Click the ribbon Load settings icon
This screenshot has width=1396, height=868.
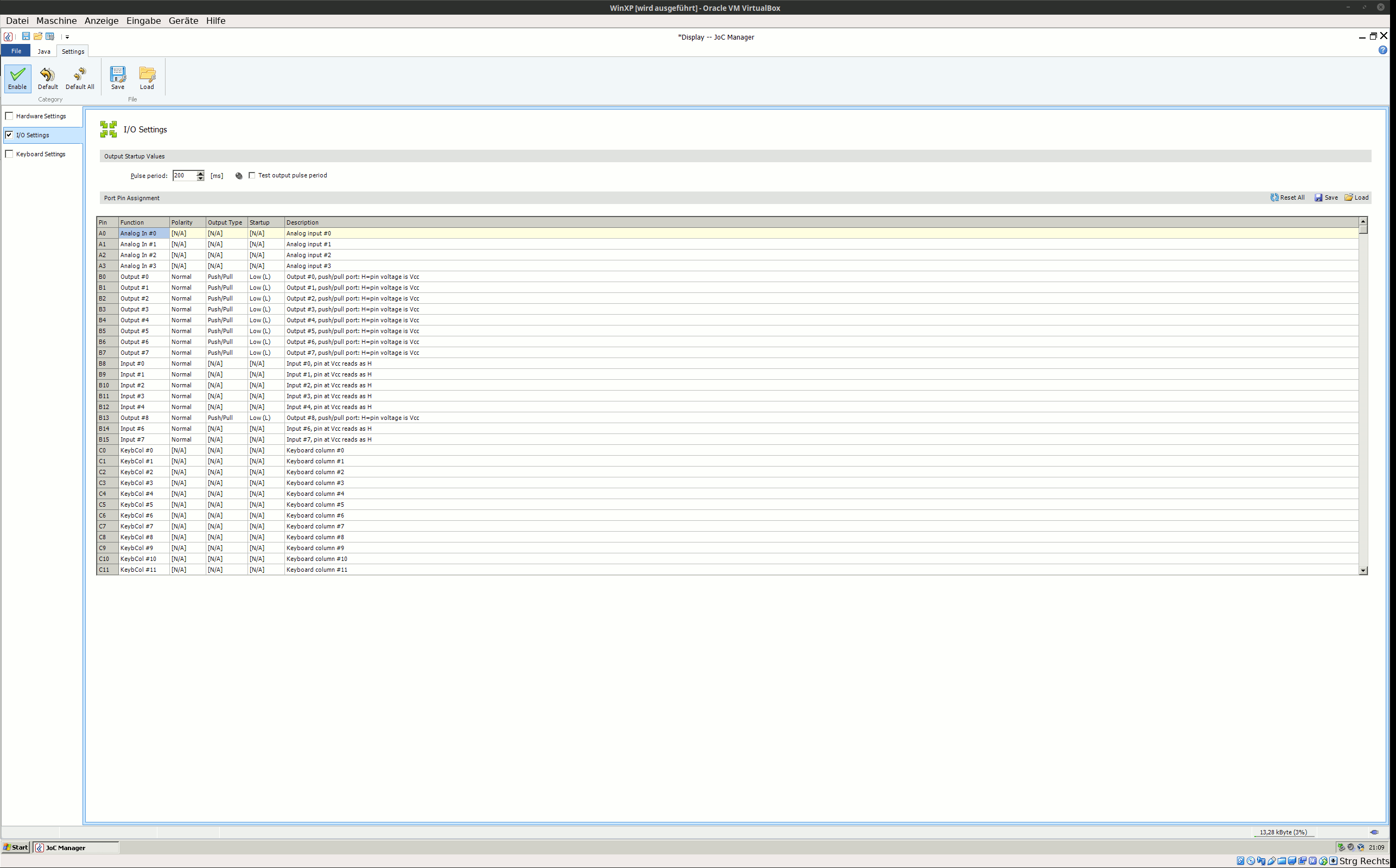point(147,74)
